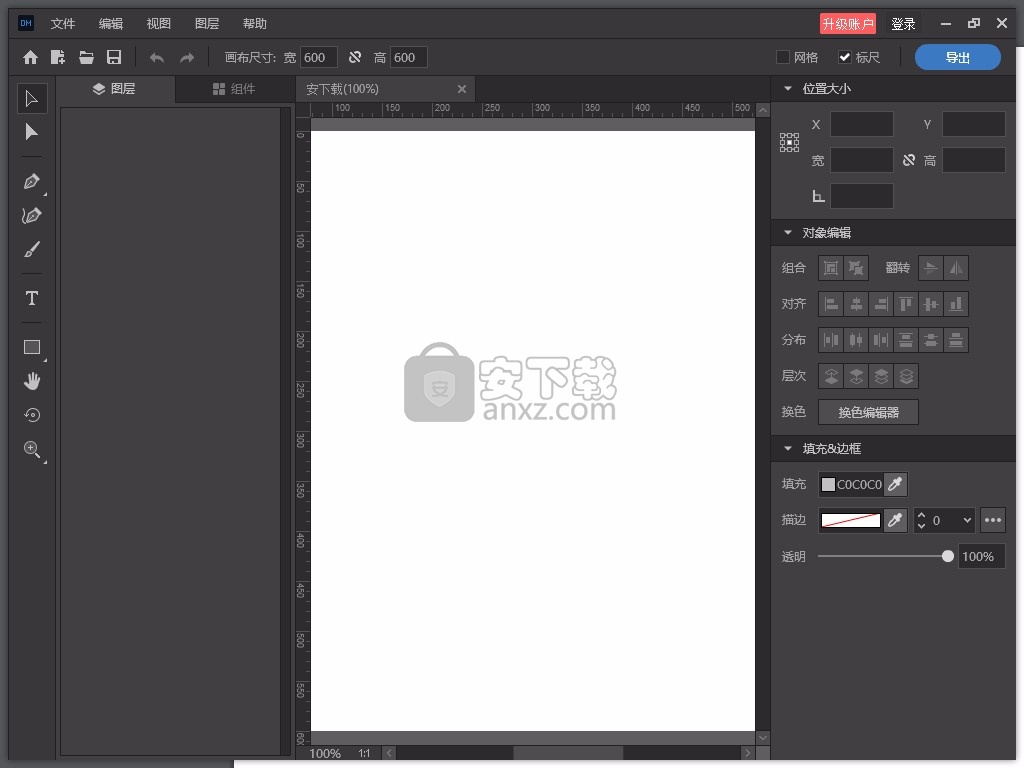Open more stroke options with the dots button
The height and width of the screenshot is (768, 1024).
993,520
